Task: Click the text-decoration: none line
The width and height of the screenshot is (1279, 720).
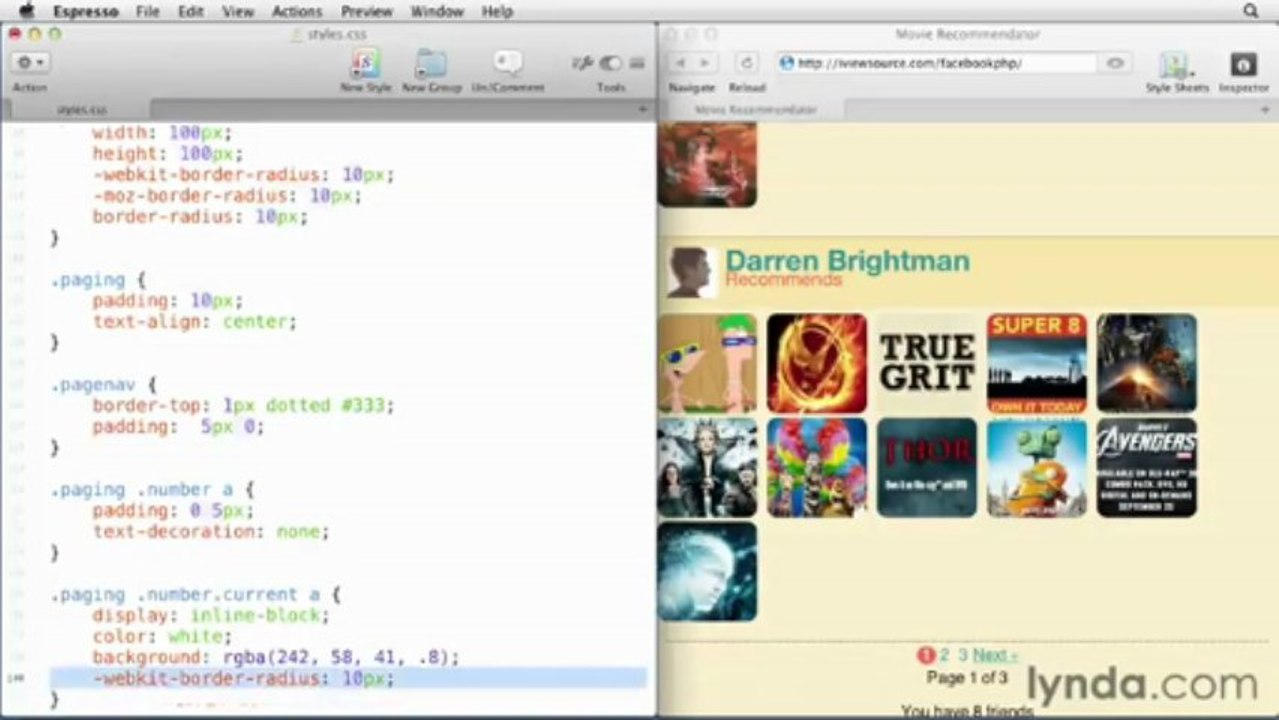Action: click(211, 531)
